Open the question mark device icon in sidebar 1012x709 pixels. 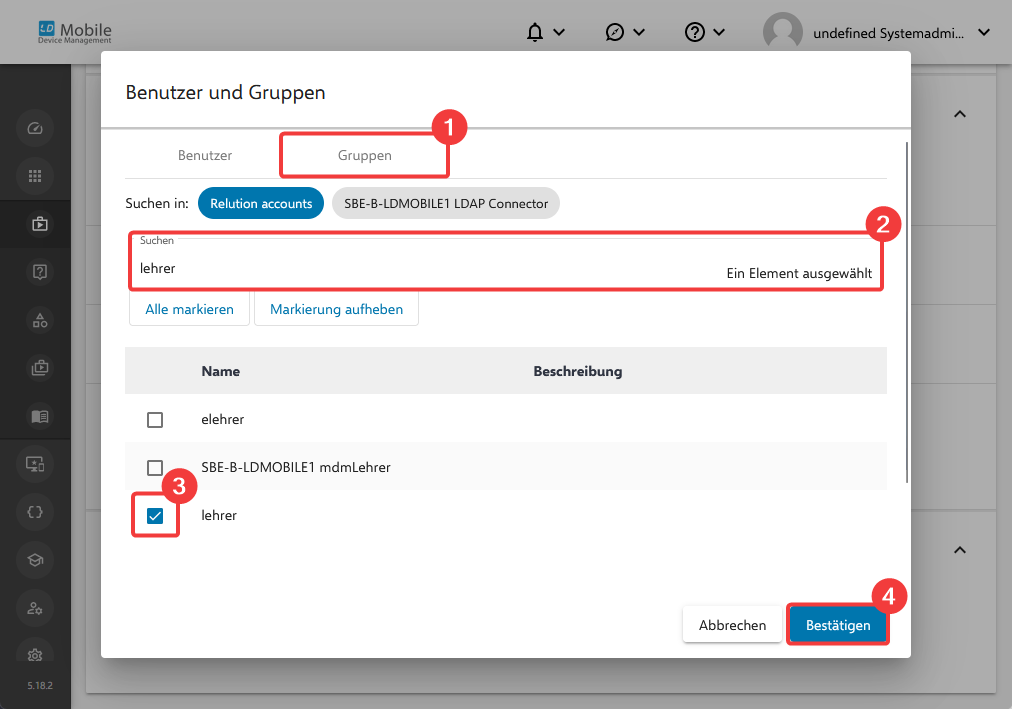39,272
